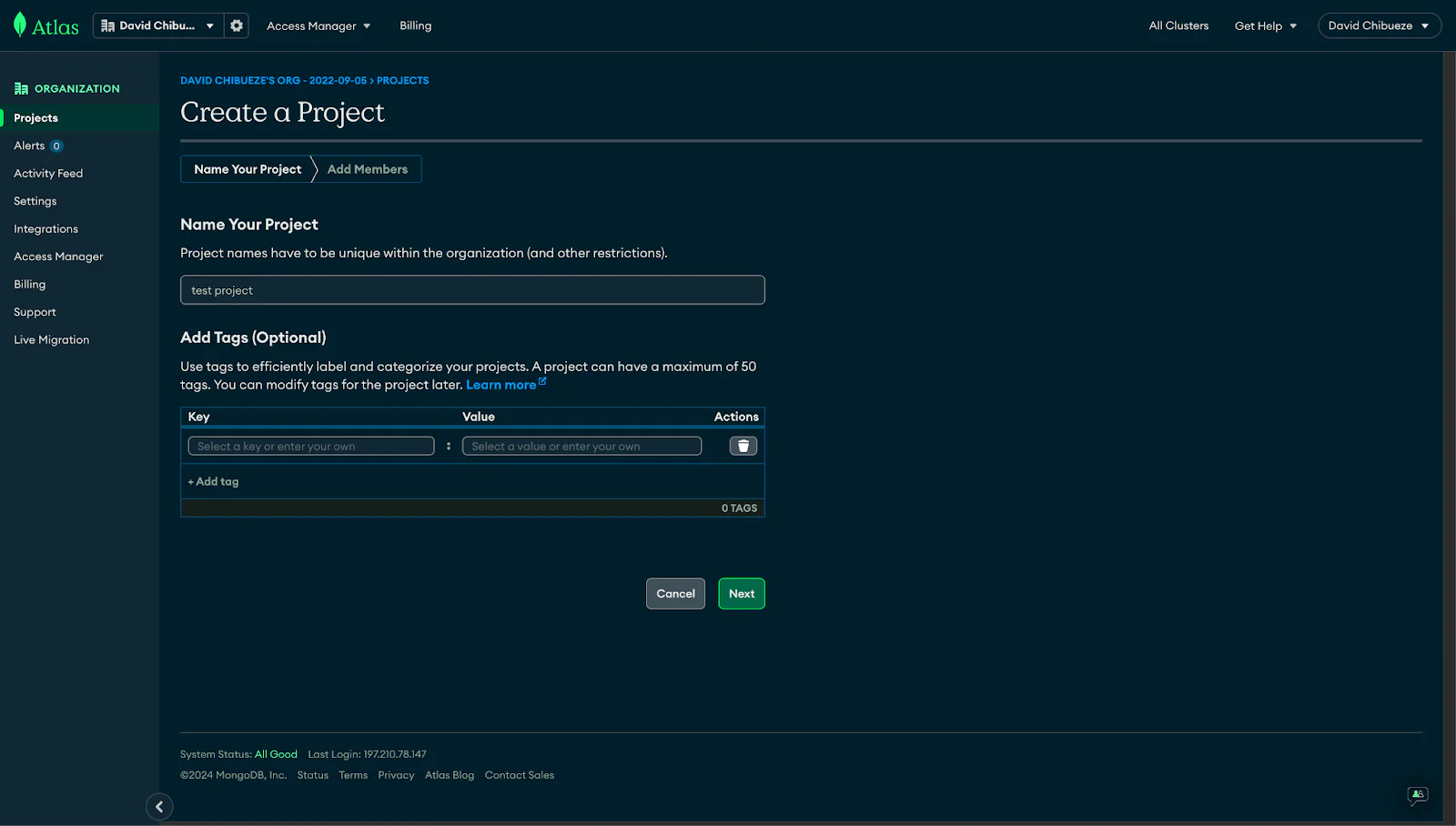The width and height of the screenshot is (1456, 826).
Task: Open organization settings gear icon
Action: pyautogui.click(x=237, y=25)
